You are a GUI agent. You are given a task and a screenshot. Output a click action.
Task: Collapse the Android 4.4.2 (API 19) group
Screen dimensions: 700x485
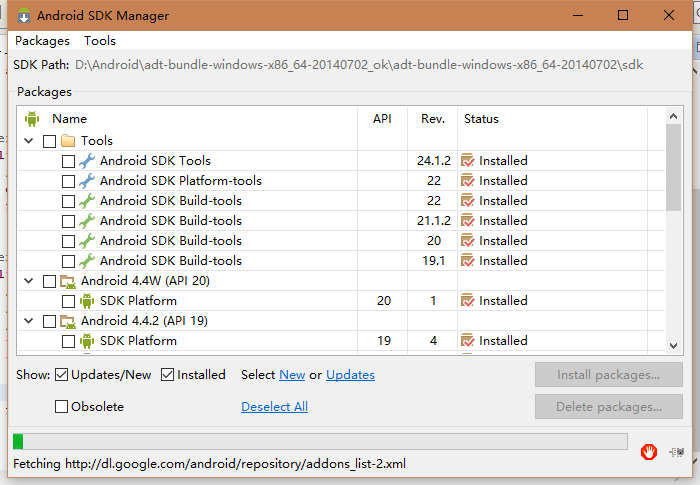[29, 321]
